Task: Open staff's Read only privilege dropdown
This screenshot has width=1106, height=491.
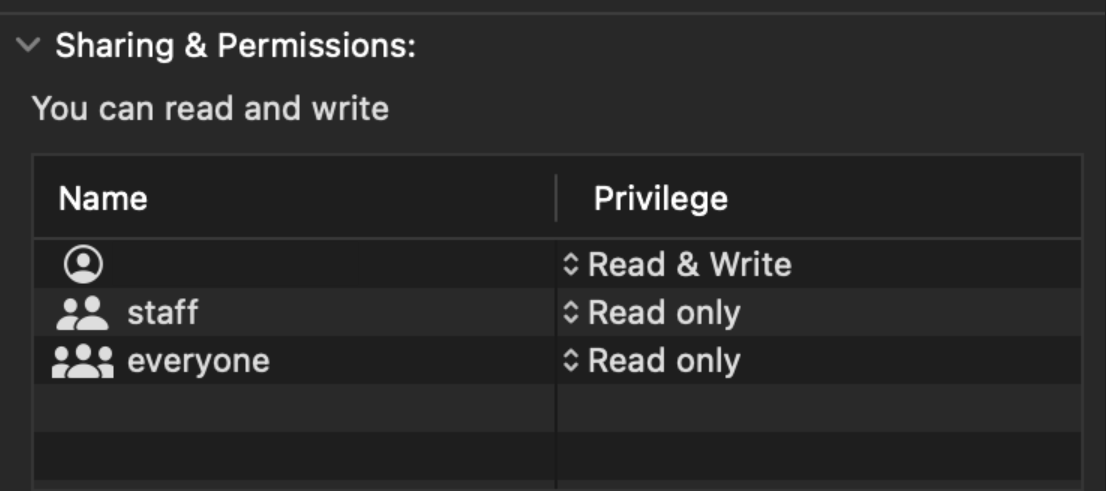Action: 664,313
